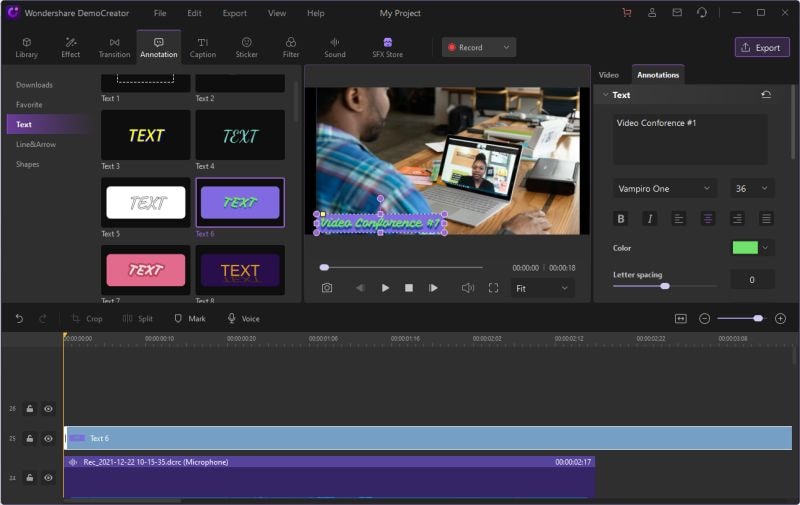Open Voice recording
The height and width of the screenshot is (505, 800).
click(x=243, y=319)
